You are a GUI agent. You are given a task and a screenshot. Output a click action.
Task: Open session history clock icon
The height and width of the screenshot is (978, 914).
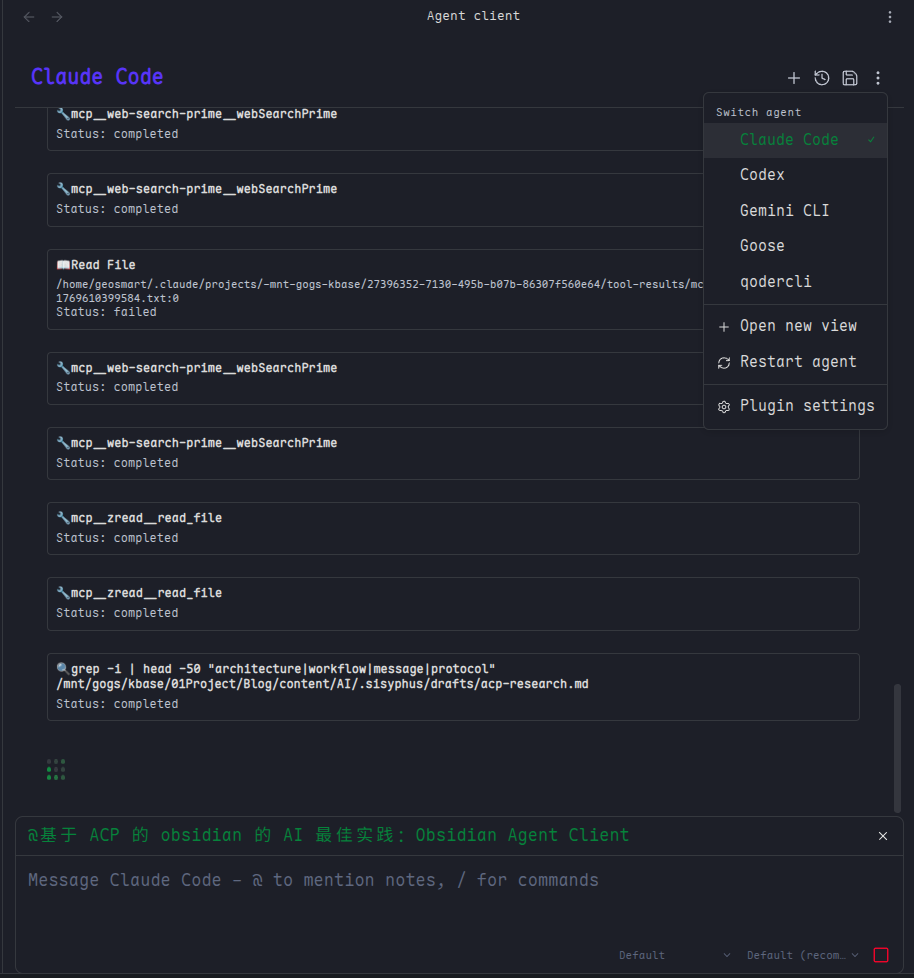point(822,78)
